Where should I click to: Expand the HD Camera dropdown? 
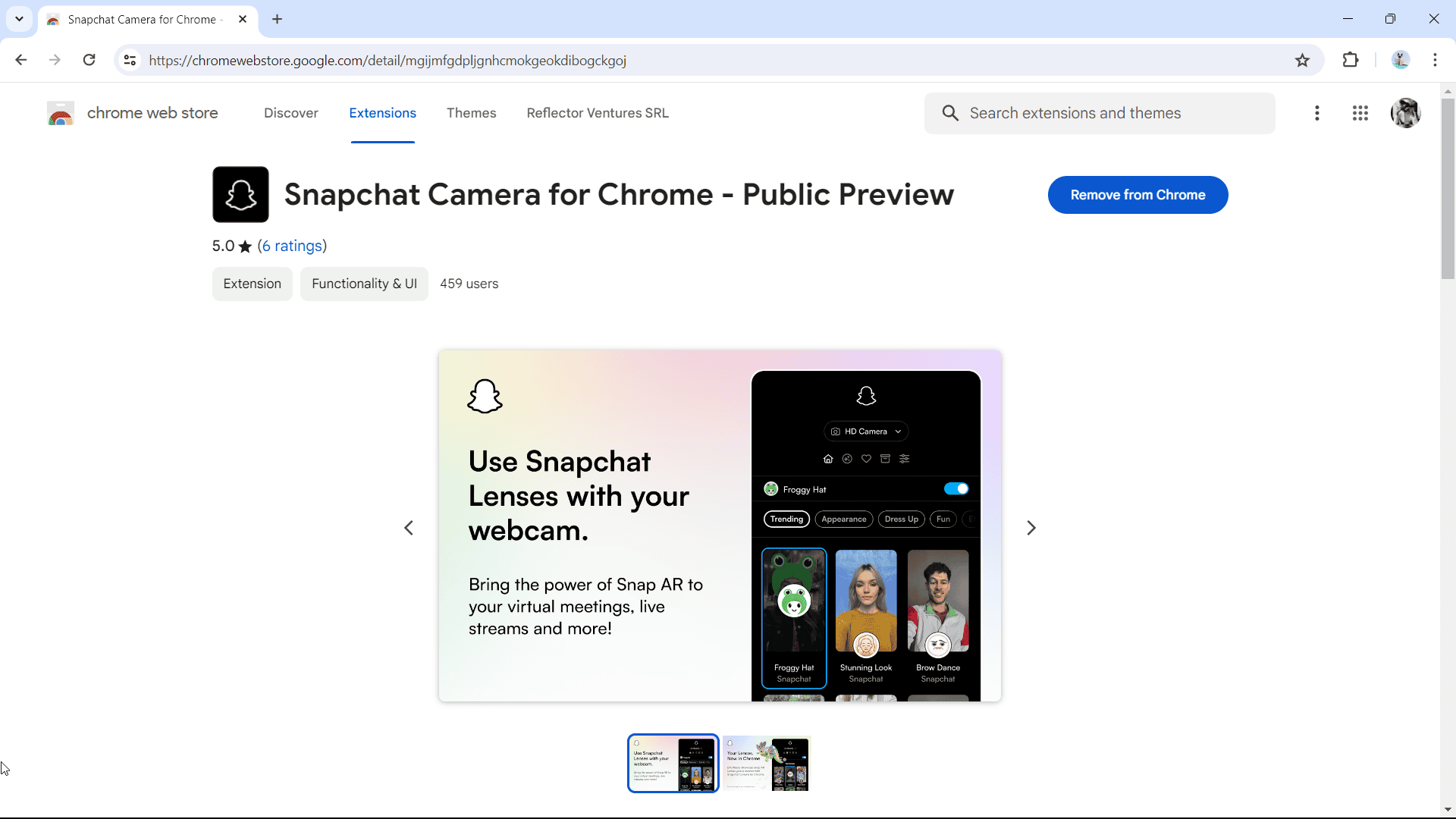[866, 431]
